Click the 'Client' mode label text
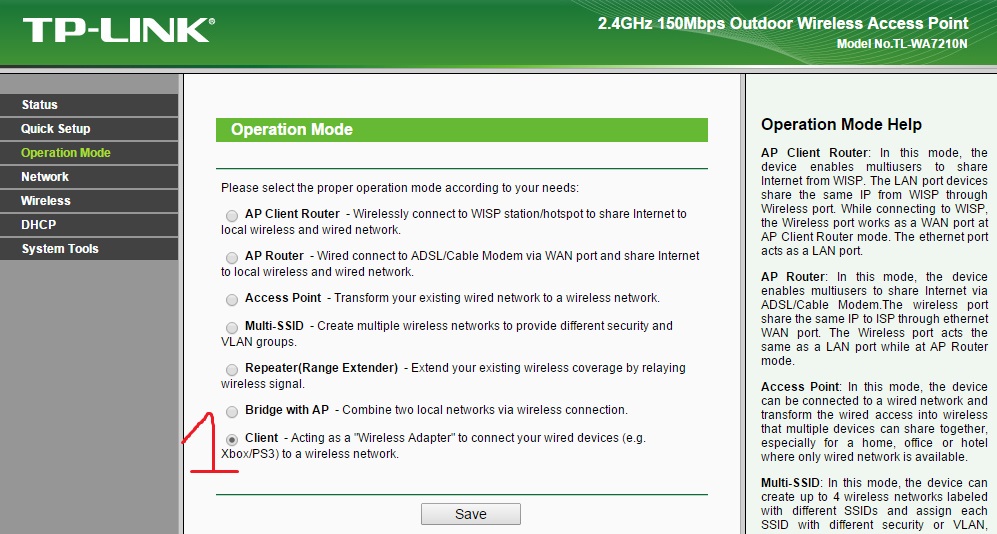 [261, 437]
